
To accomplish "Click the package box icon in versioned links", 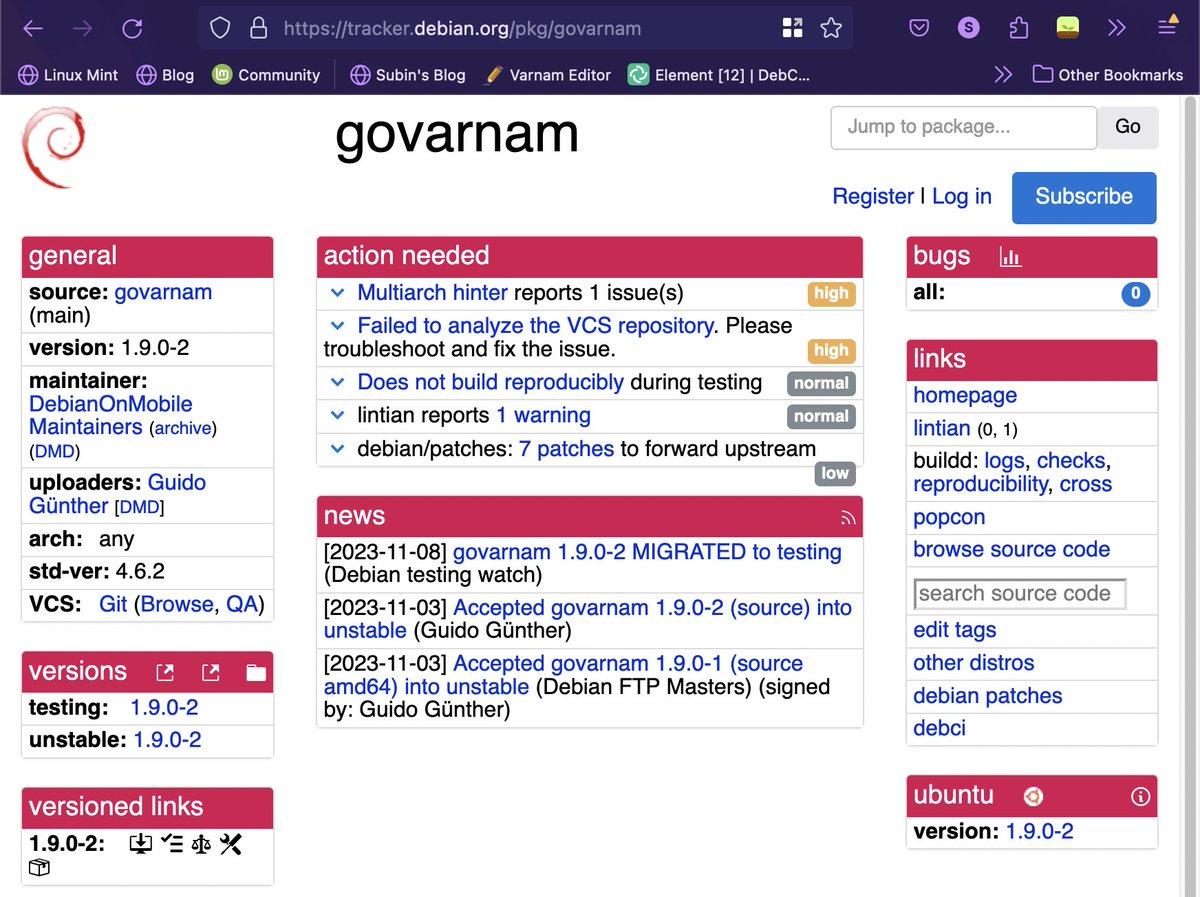I will point(39,867).
